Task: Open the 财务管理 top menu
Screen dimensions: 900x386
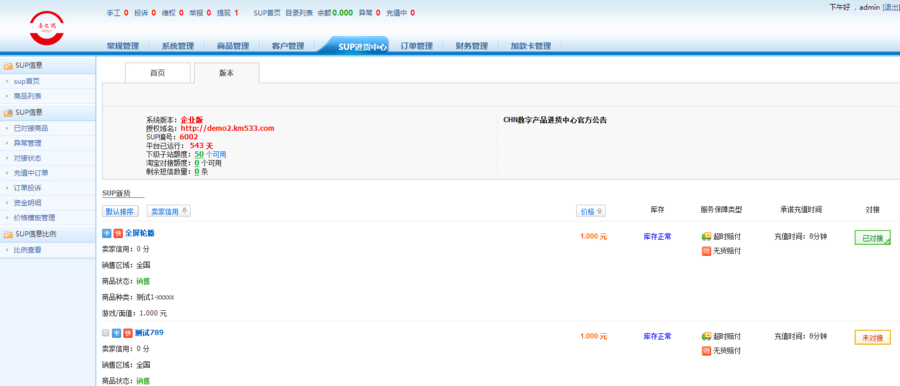Action: click(471, 46)
